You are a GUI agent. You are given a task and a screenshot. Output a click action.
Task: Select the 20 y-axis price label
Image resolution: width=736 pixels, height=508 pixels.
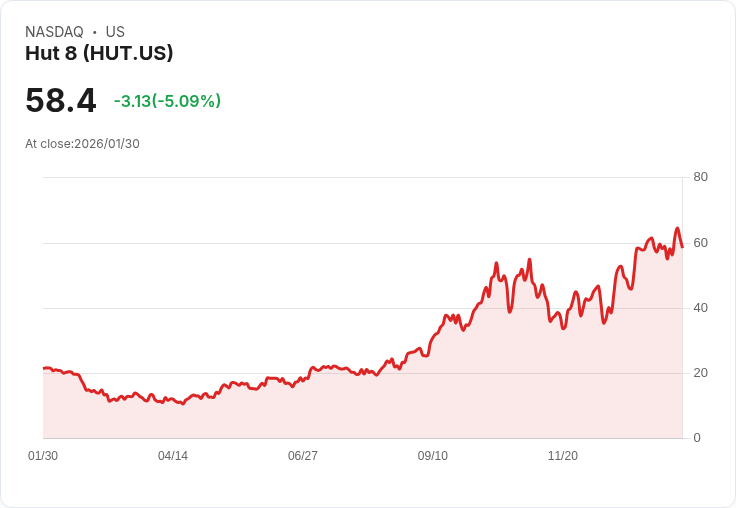pyautogui.click(x=700, y=372)
